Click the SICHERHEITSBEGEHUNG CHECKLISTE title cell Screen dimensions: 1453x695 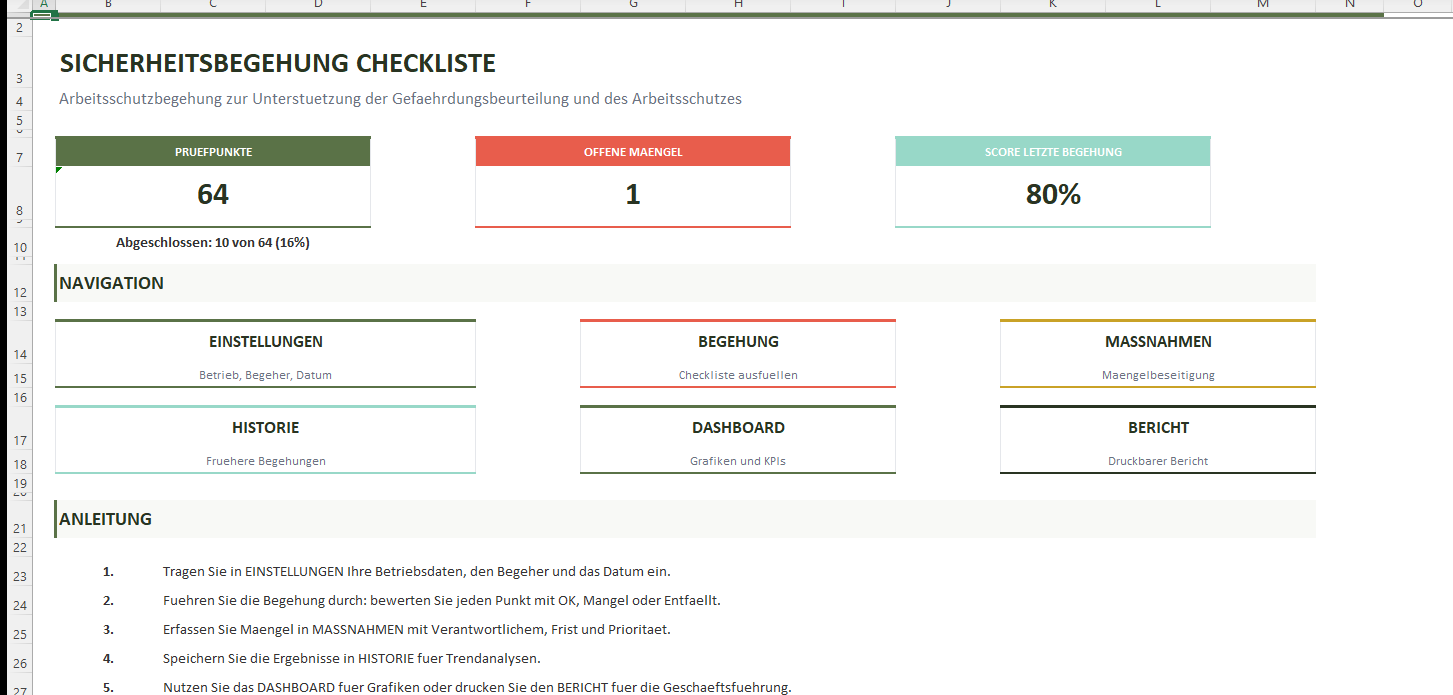(x=278, y=64)
